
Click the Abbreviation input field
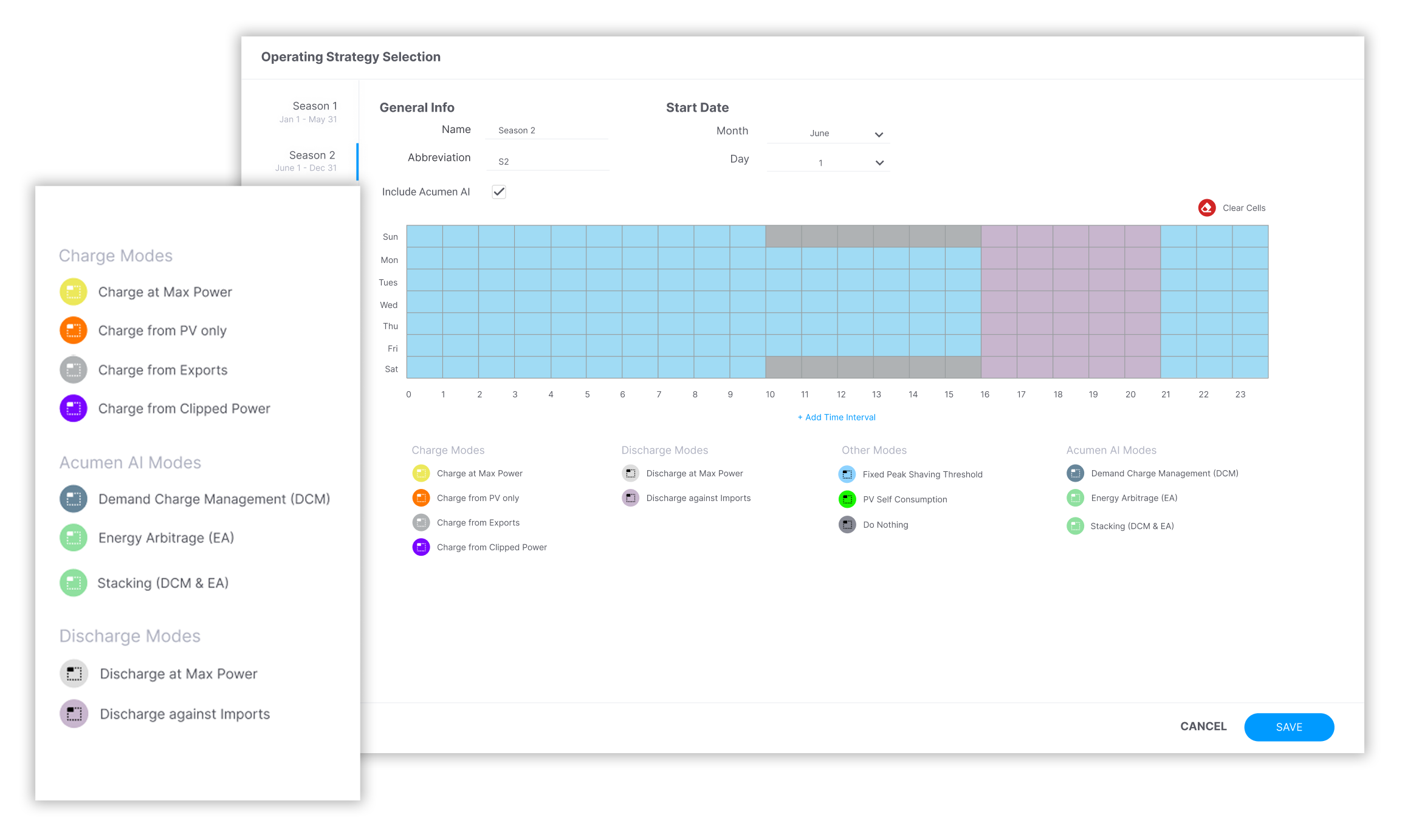(546, 160)
